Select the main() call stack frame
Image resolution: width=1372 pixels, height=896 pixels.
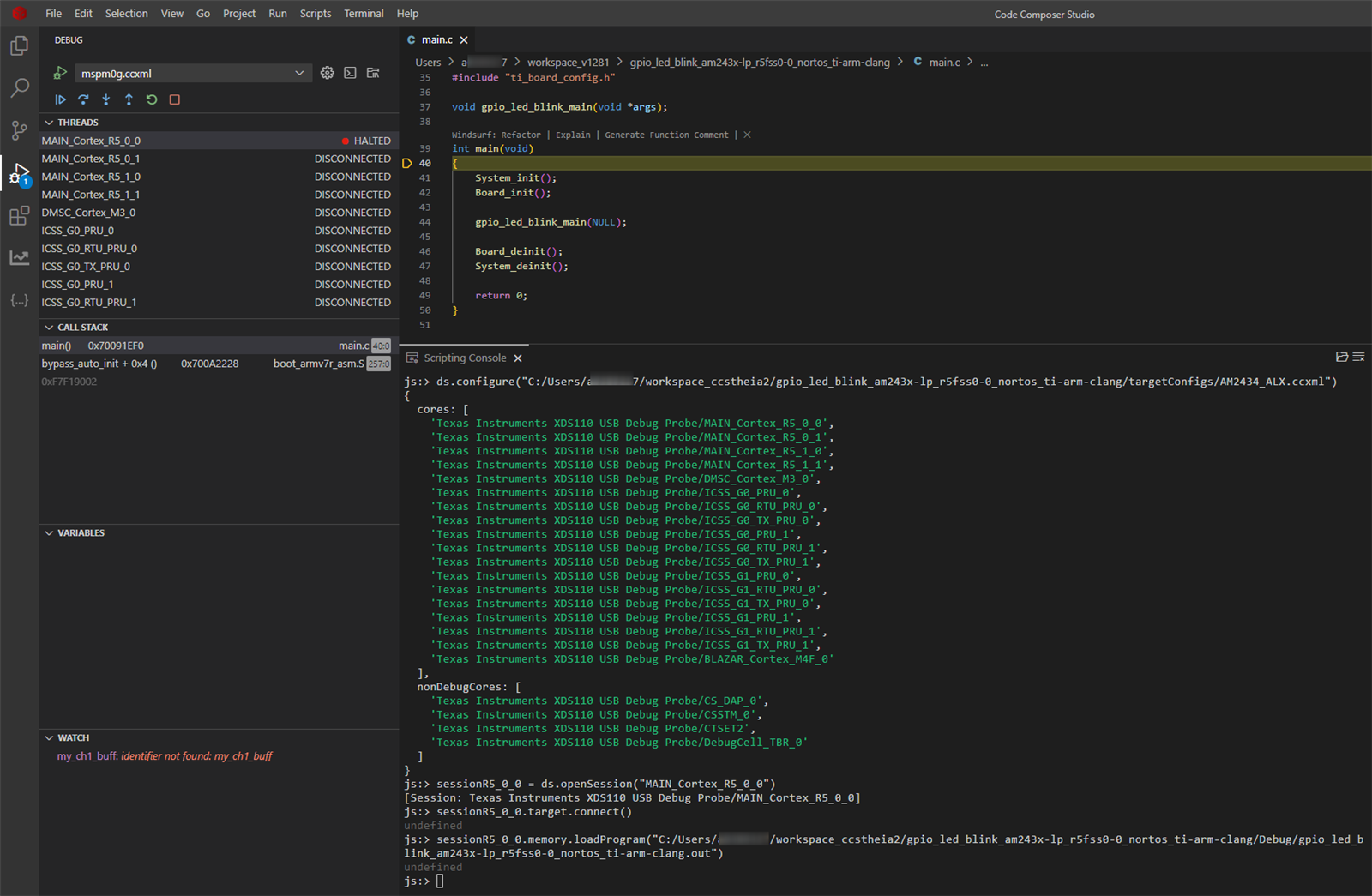pos(219,346)
